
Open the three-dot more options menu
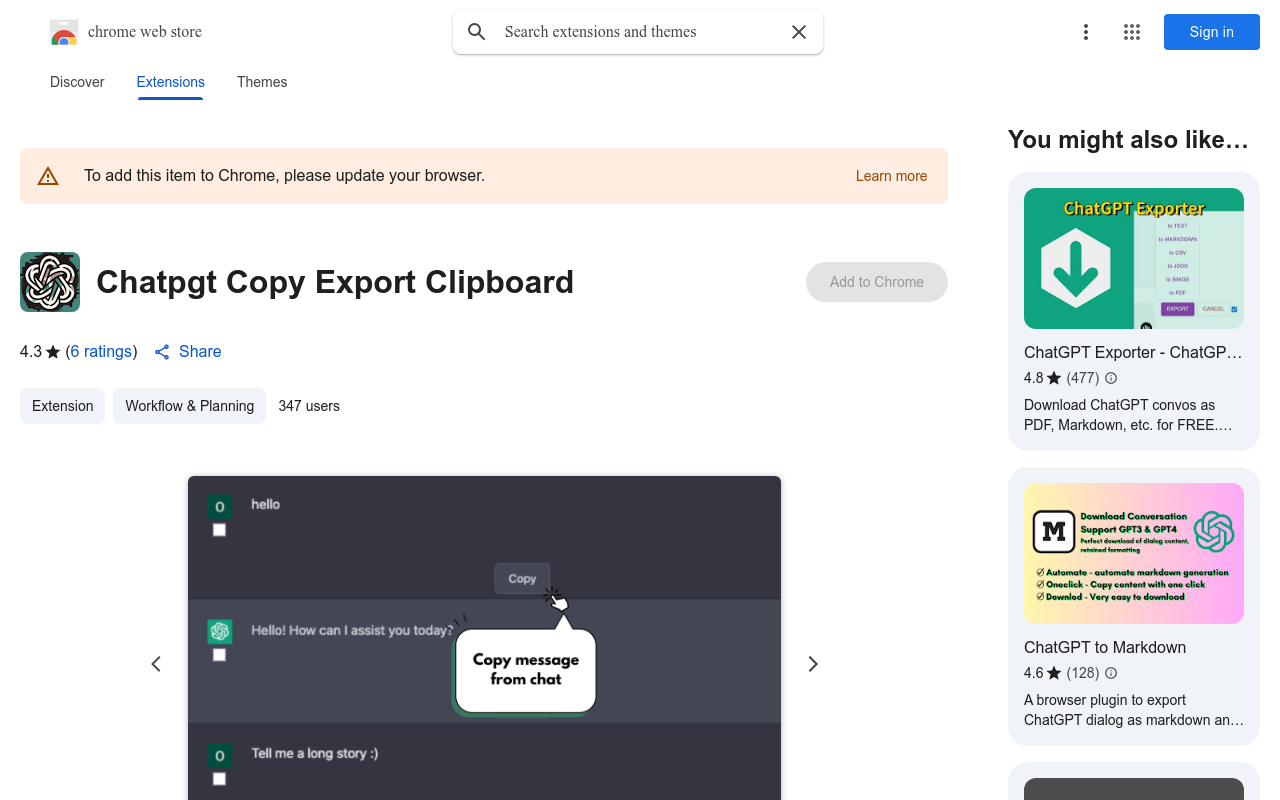[1086, 32]
